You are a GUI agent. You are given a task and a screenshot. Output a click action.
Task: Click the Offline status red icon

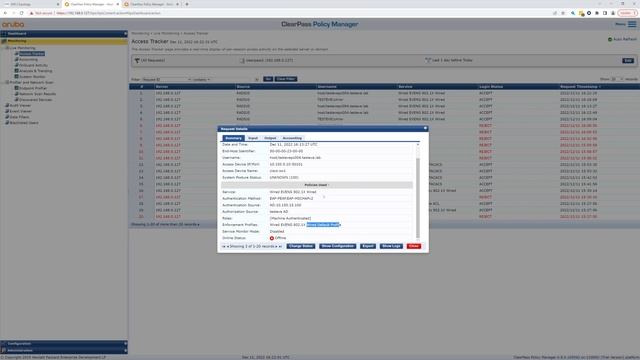tap(272, 238)
